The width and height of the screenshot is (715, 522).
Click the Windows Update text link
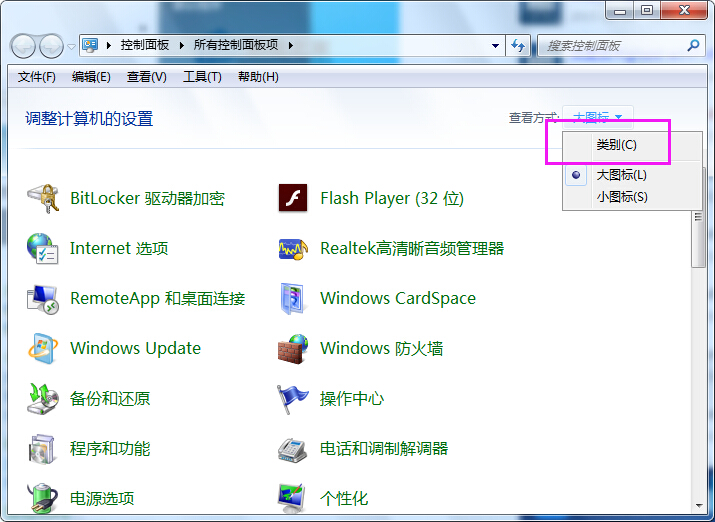[135, 349]
